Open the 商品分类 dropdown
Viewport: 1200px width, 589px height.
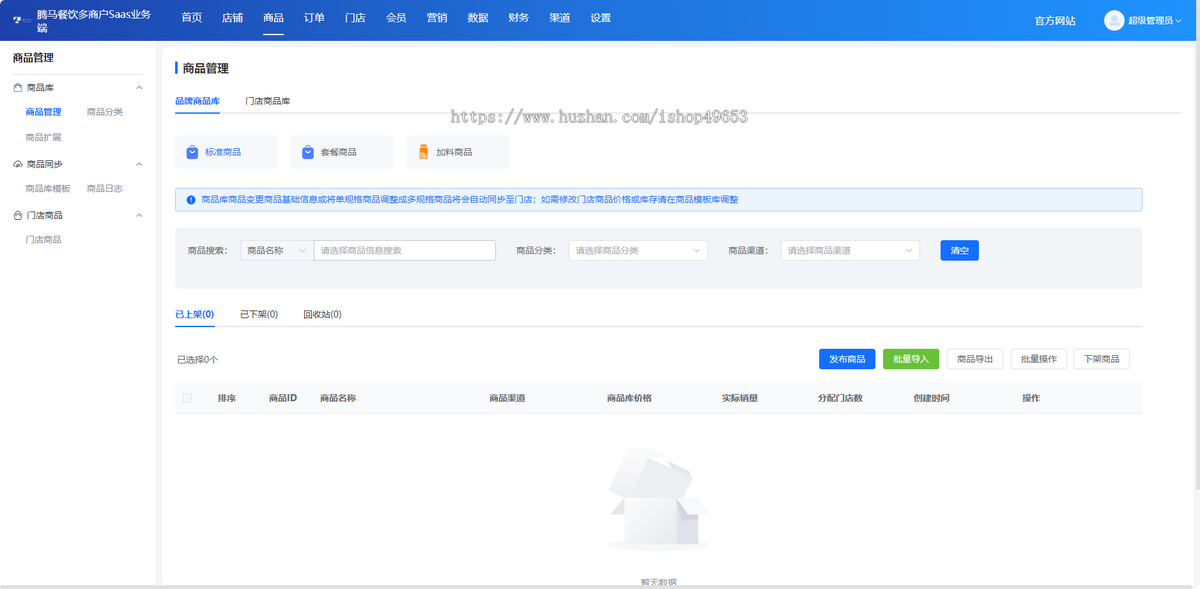(x=637, y=249)
